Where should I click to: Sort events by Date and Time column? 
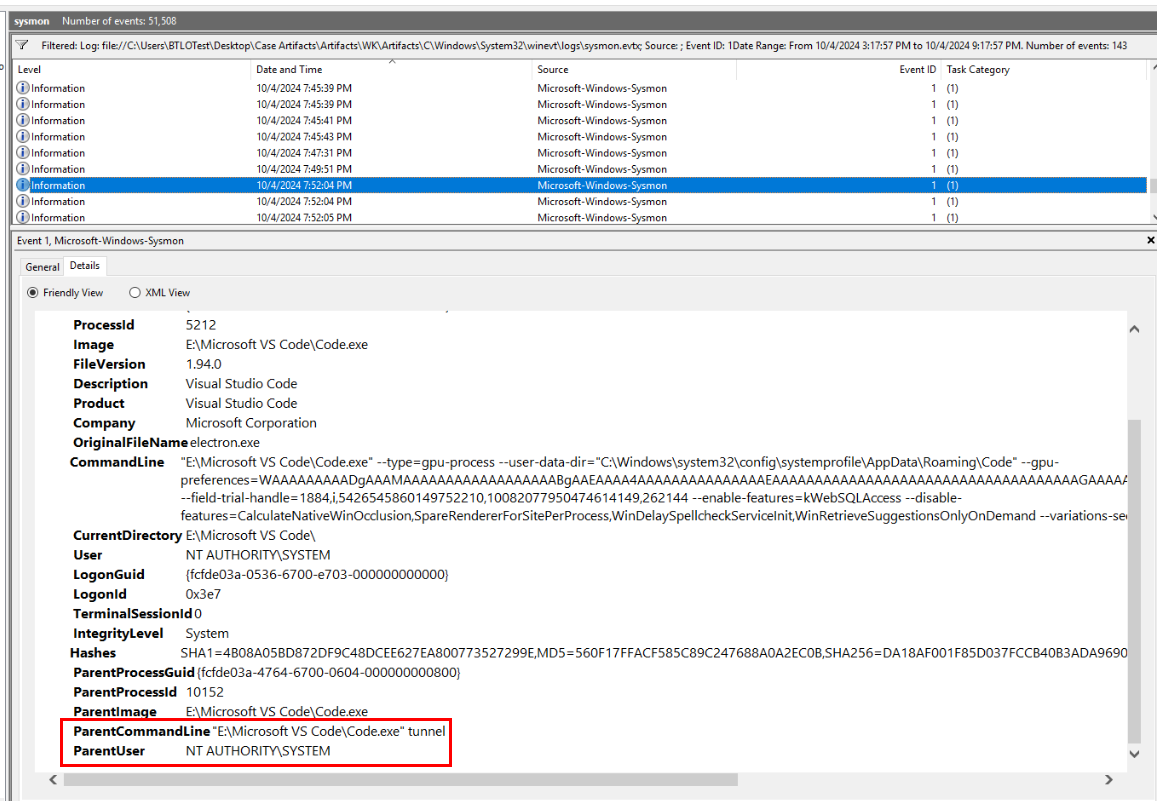(x=289, y=70)
